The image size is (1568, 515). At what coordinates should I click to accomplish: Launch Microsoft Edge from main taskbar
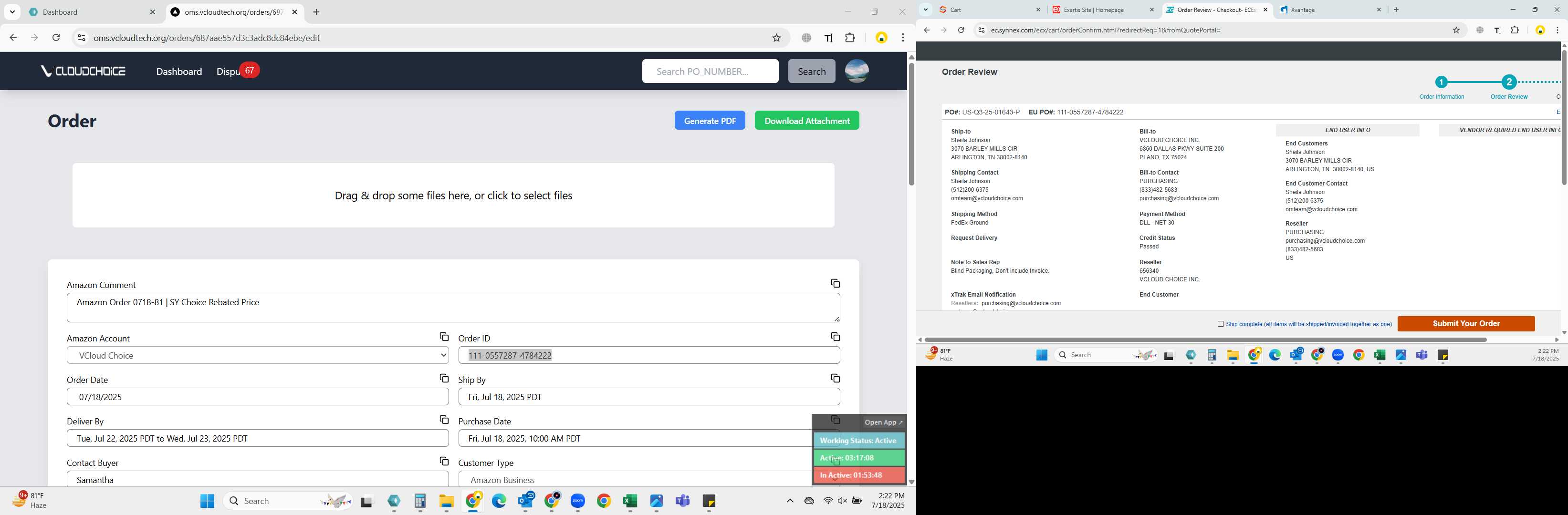pyautogui.click(x=499, y=501)
